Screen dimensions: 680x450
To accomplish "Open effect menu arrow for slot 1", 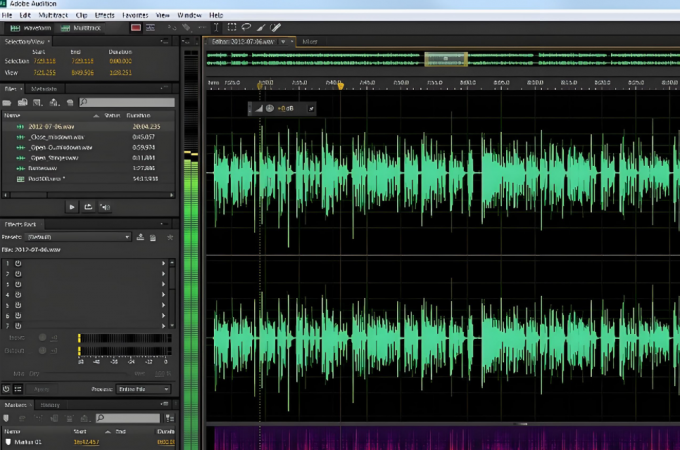I will pyautogui.click(x=163, y=264).
